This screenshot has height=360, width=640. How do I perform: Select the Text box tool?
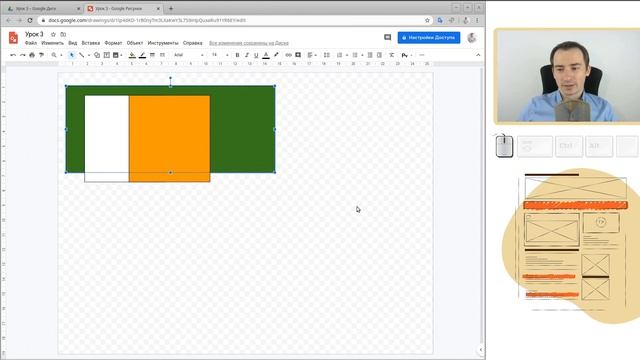pyautogui.click(x=107, y=55)
